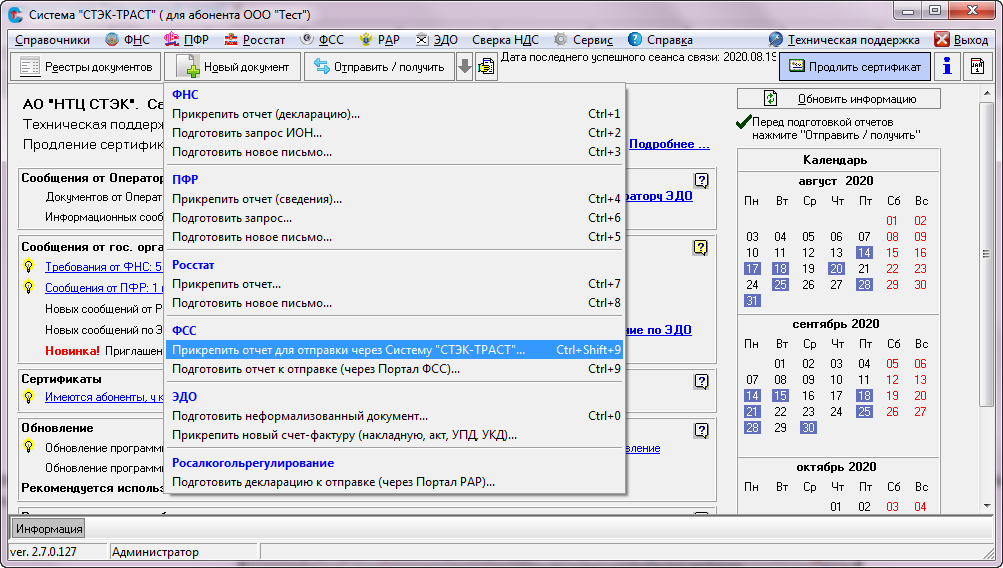This screenshot has width=1003, height=568.
Task: Select September 25 in the calendar
Action: tap(864, 412)
